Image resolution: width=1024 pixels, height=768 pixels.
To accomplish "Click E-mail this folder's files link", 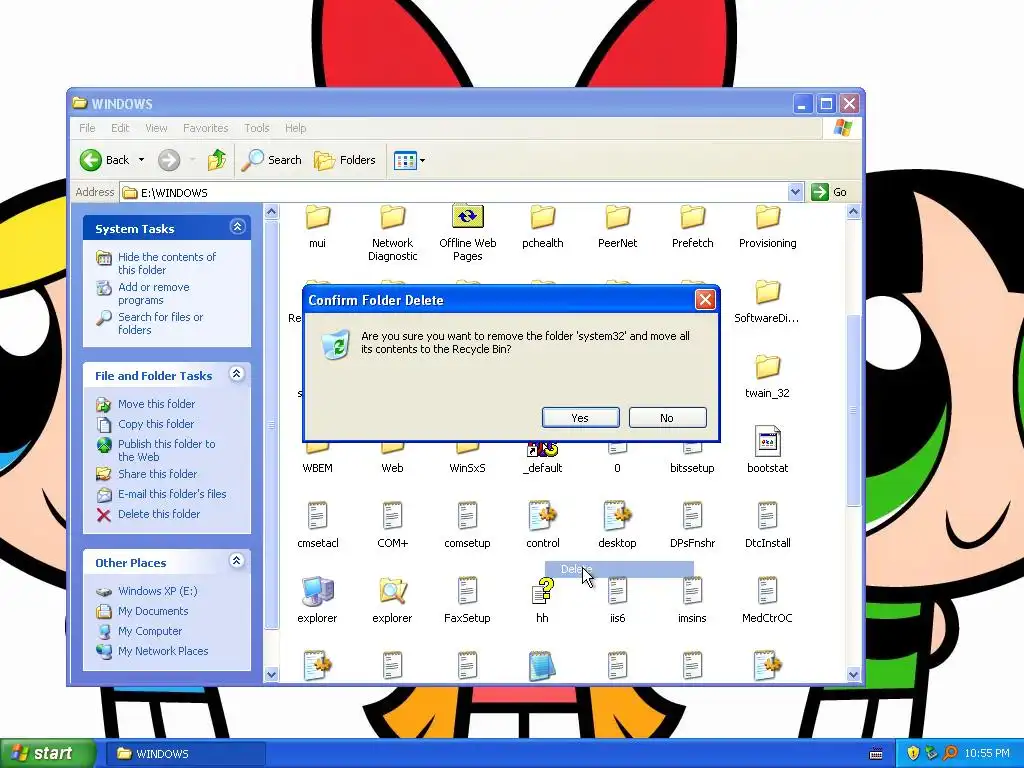I will (172, 494).
